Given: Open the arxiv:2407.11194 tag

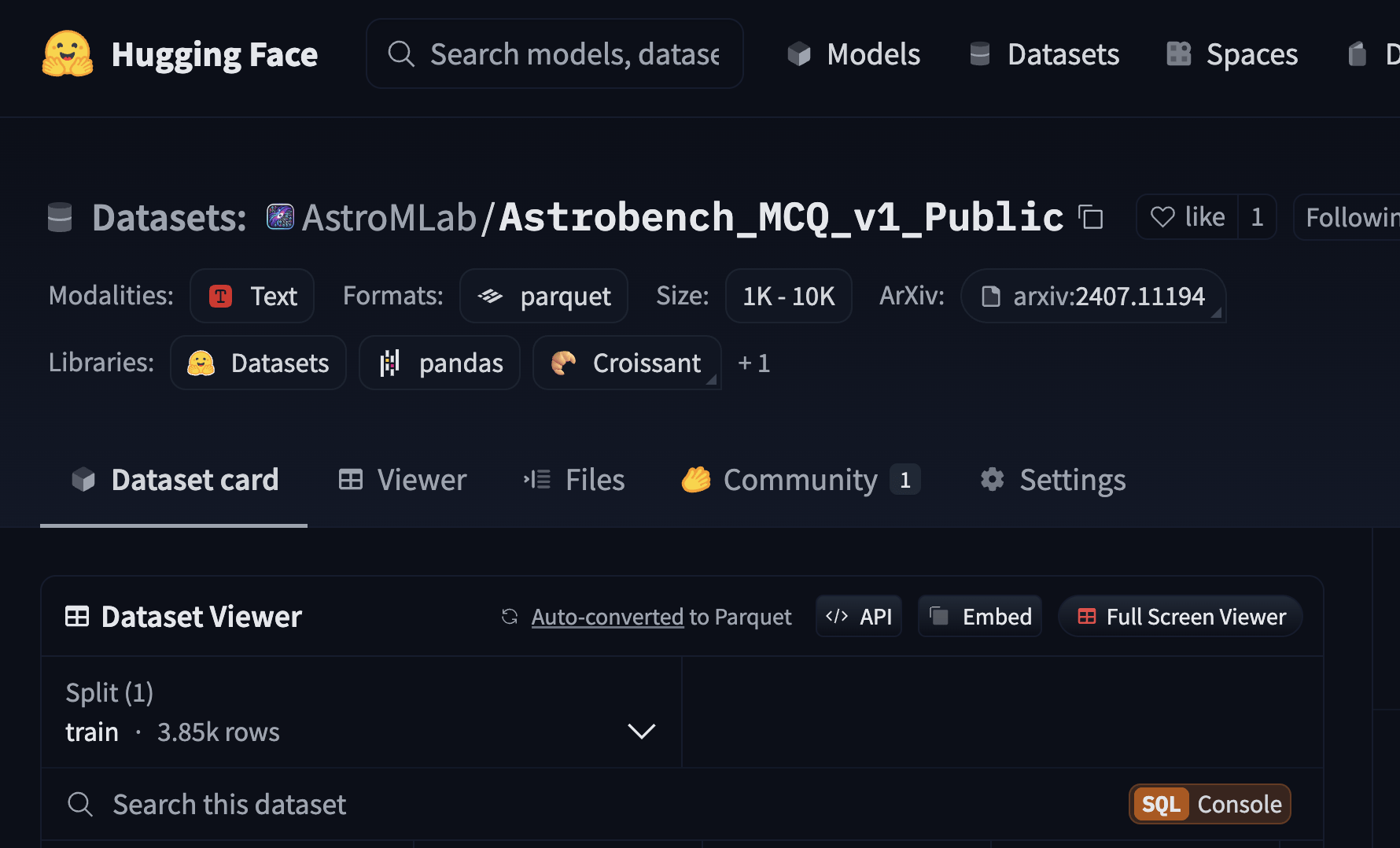Looking at the screenshot, I should point(1093,296).
